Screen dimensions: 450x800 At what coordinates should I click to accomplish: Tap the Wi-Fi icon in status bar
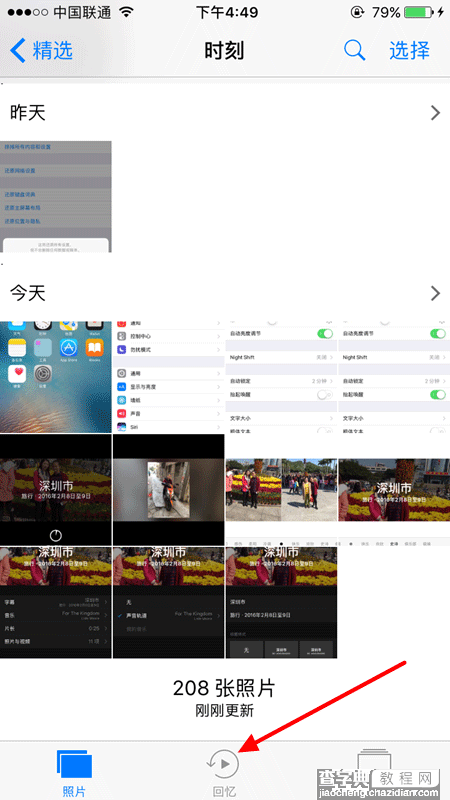click(x=127, y=12)
